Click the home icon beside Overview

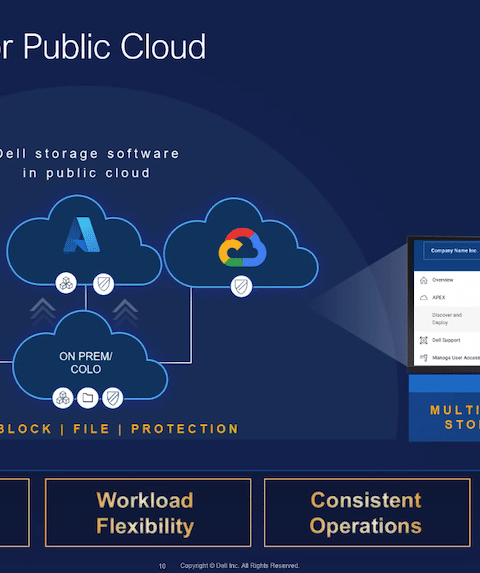click(424, 280)
